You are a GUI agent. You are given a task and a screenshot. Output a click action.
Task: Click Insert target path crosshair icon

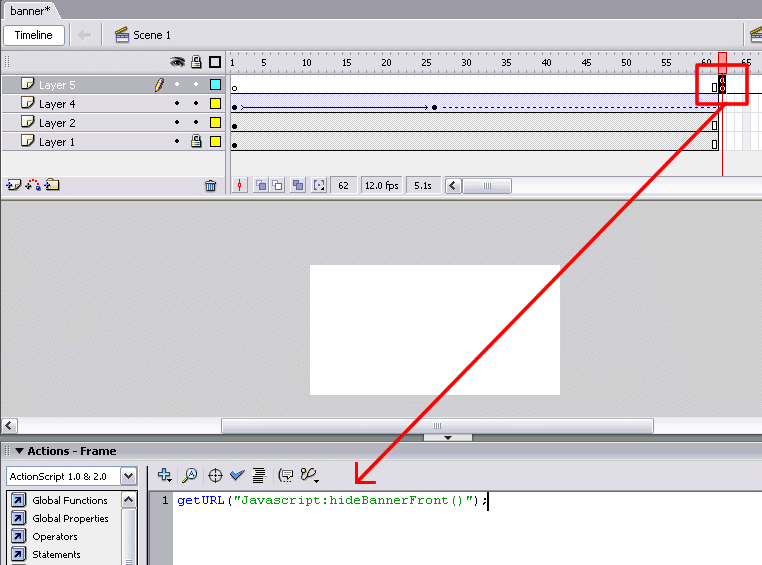point(215,476)
